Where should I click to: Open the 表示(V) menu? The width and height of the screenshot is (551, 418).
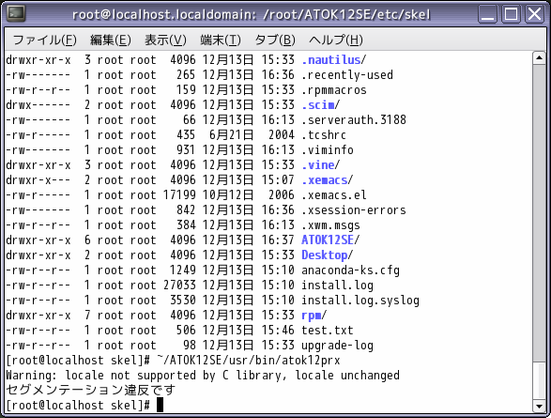click(166, 40)
